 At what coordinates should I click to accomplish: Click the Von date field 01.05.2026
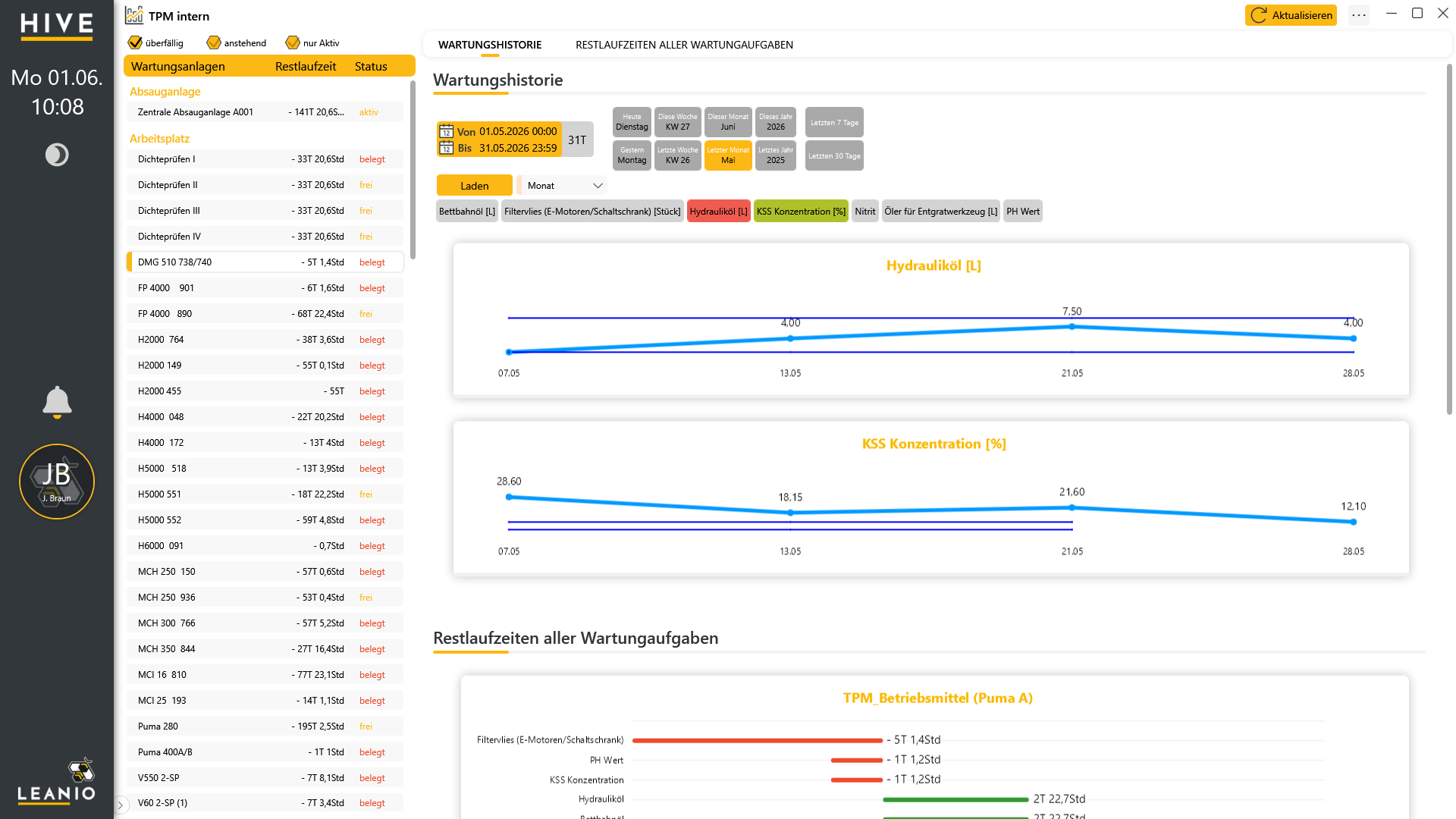pyautogui.click(x=518, y=131)
